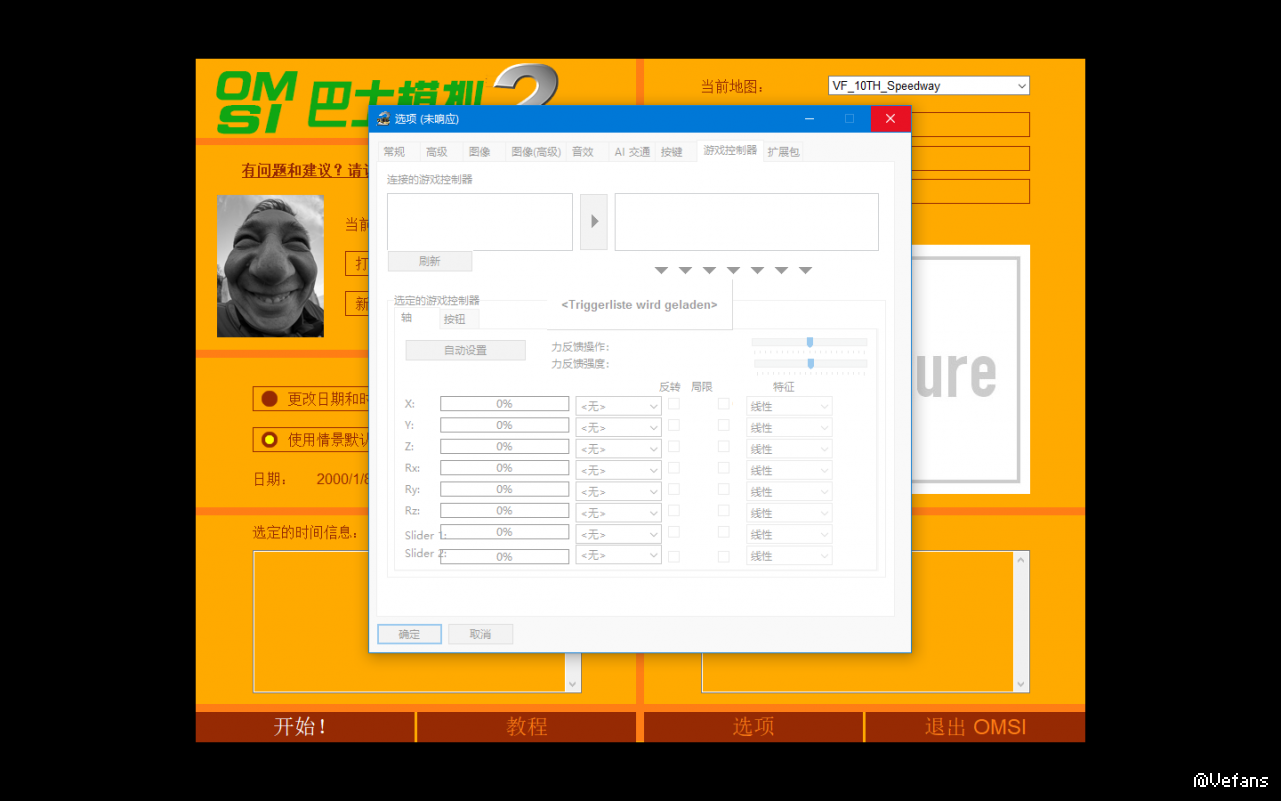1281x801 pixels.
Task: Open the <无> assignment dropdown for X axis
Action: click(618, 406)
